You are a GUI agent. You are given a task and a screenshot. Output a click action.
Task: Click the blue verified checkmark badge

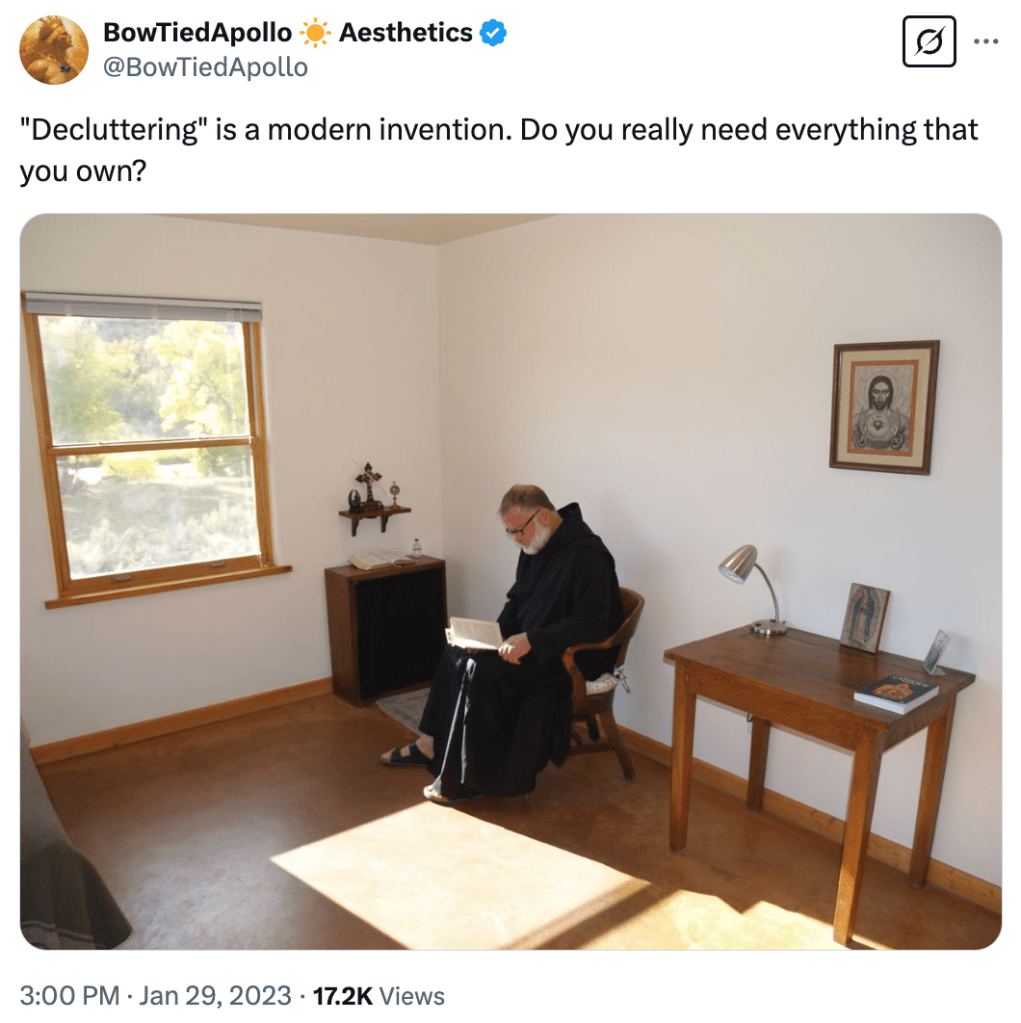coord(493,33)
